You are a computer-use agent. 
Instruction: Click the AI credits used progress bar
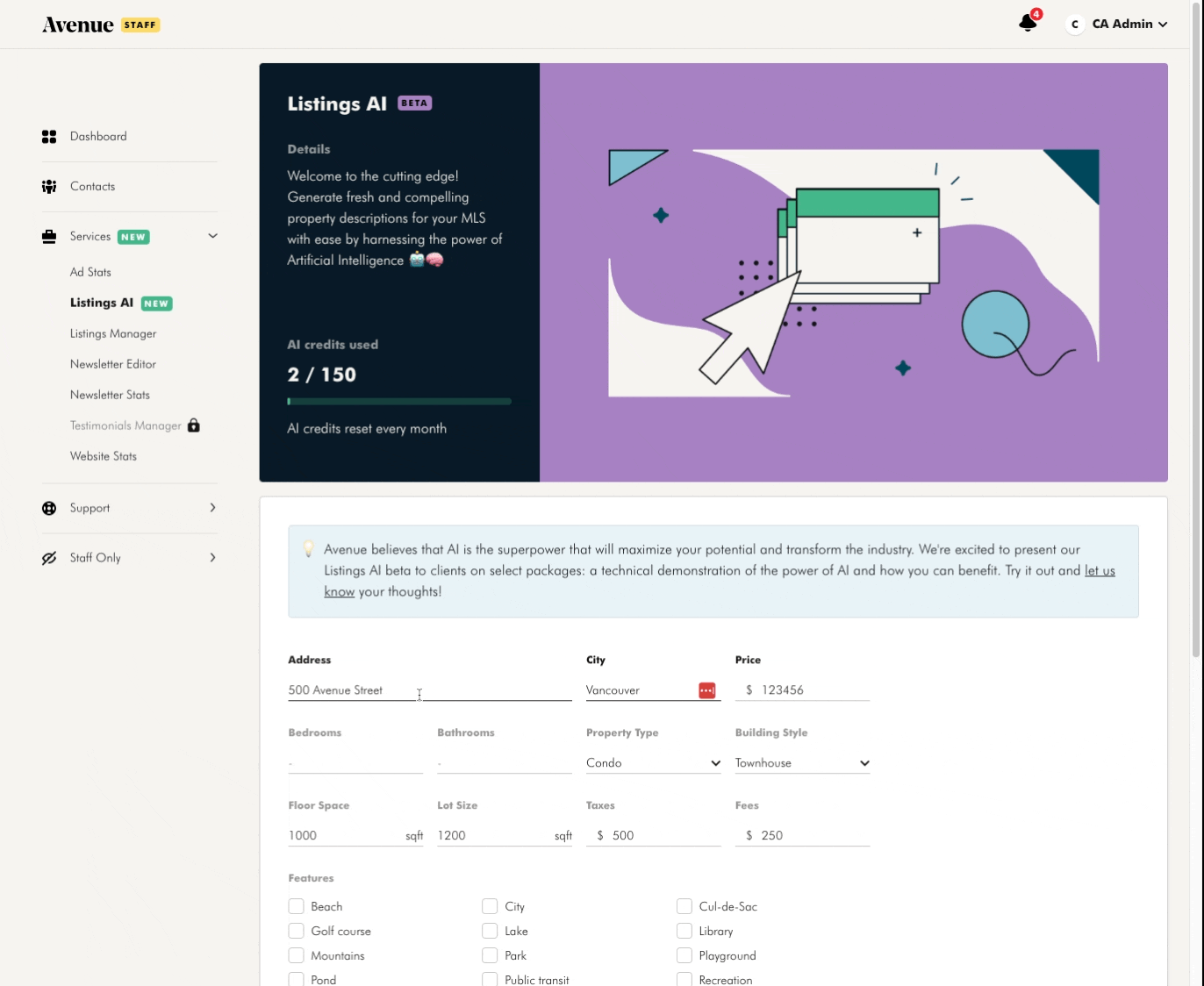tap(399, 402)
